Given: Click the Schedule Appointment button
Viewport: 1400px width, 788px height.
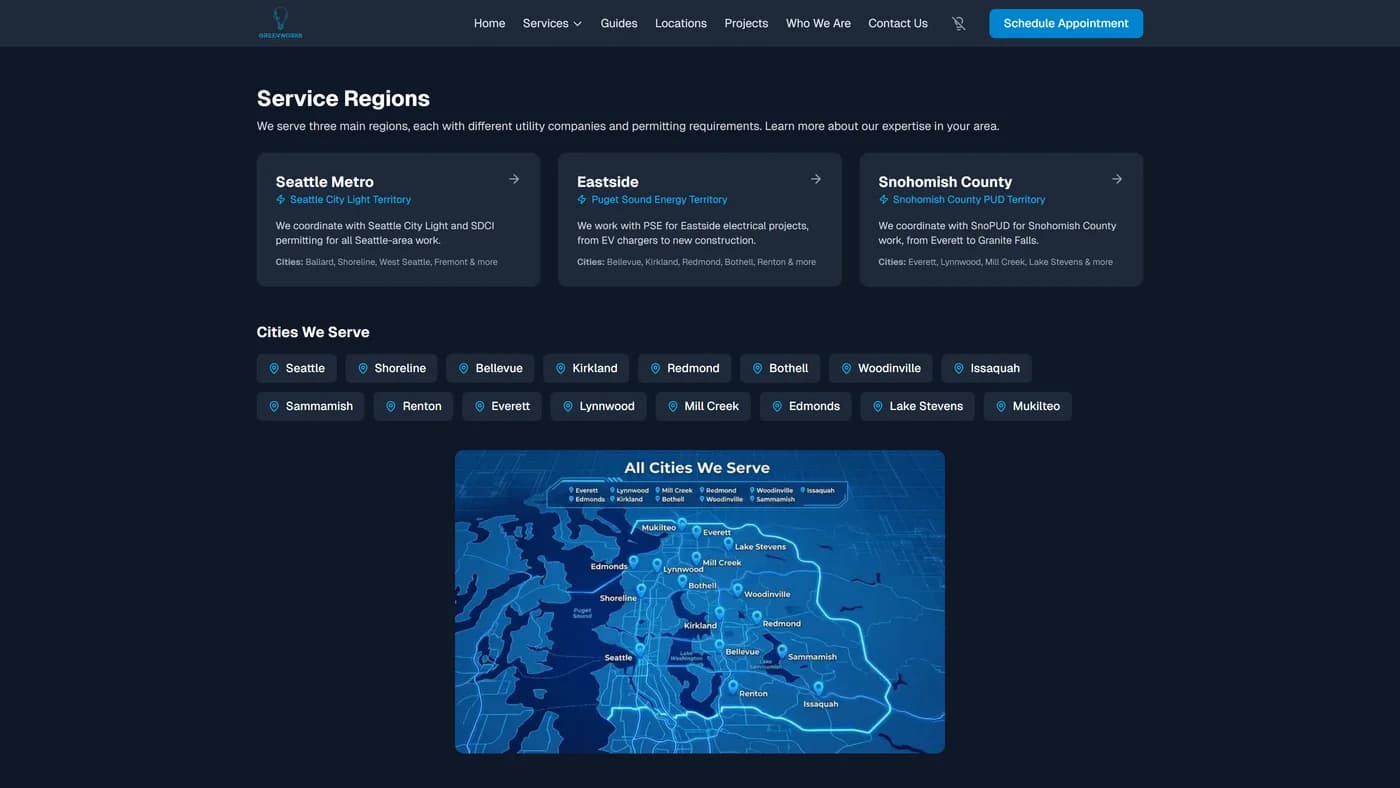Looking at the screenshot, I should point(1065,23).
